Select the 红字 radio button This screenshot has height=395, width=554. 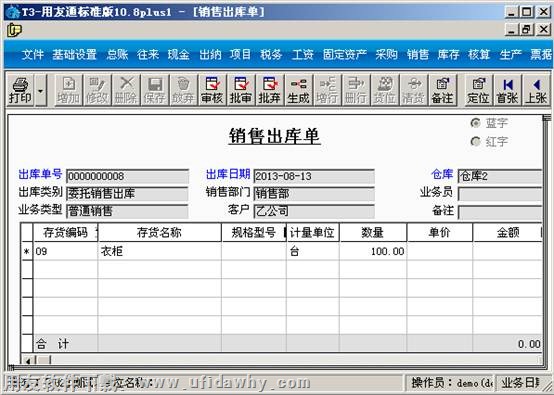click(x=476, y=142)
